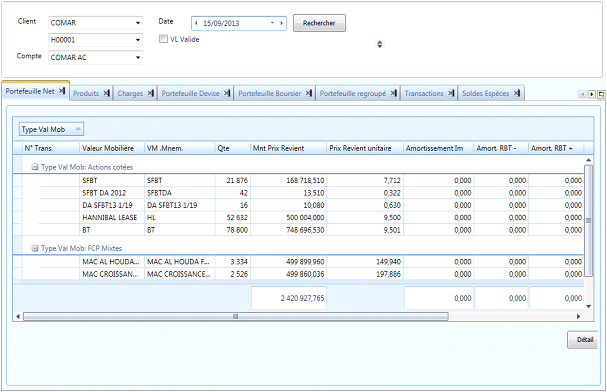Viewport: 607px width, 392px height.
Task: Open the date picker dropdown arrow
Action: [x=273, y=23]
